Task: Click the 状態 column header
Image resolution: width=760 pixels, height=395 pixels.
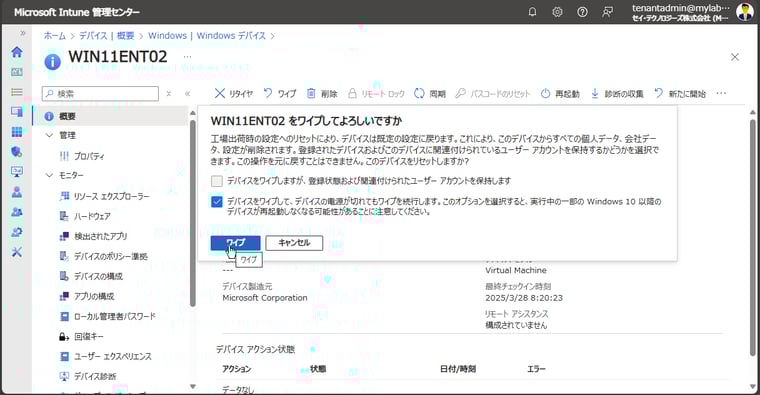Action: (x=318, y=369)
